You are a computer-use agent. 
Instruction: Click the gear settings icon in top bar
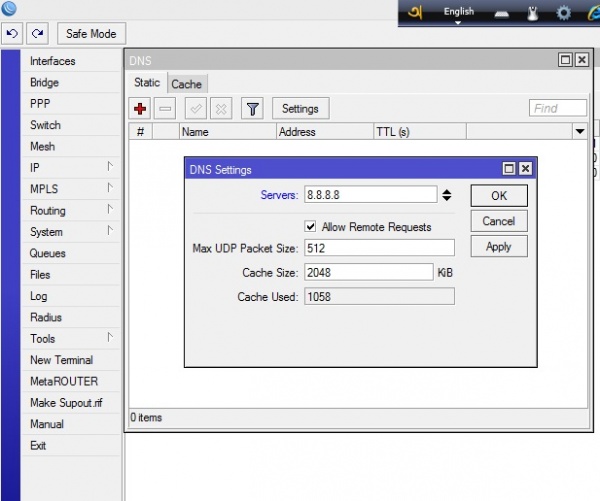[x=563, y=13]
